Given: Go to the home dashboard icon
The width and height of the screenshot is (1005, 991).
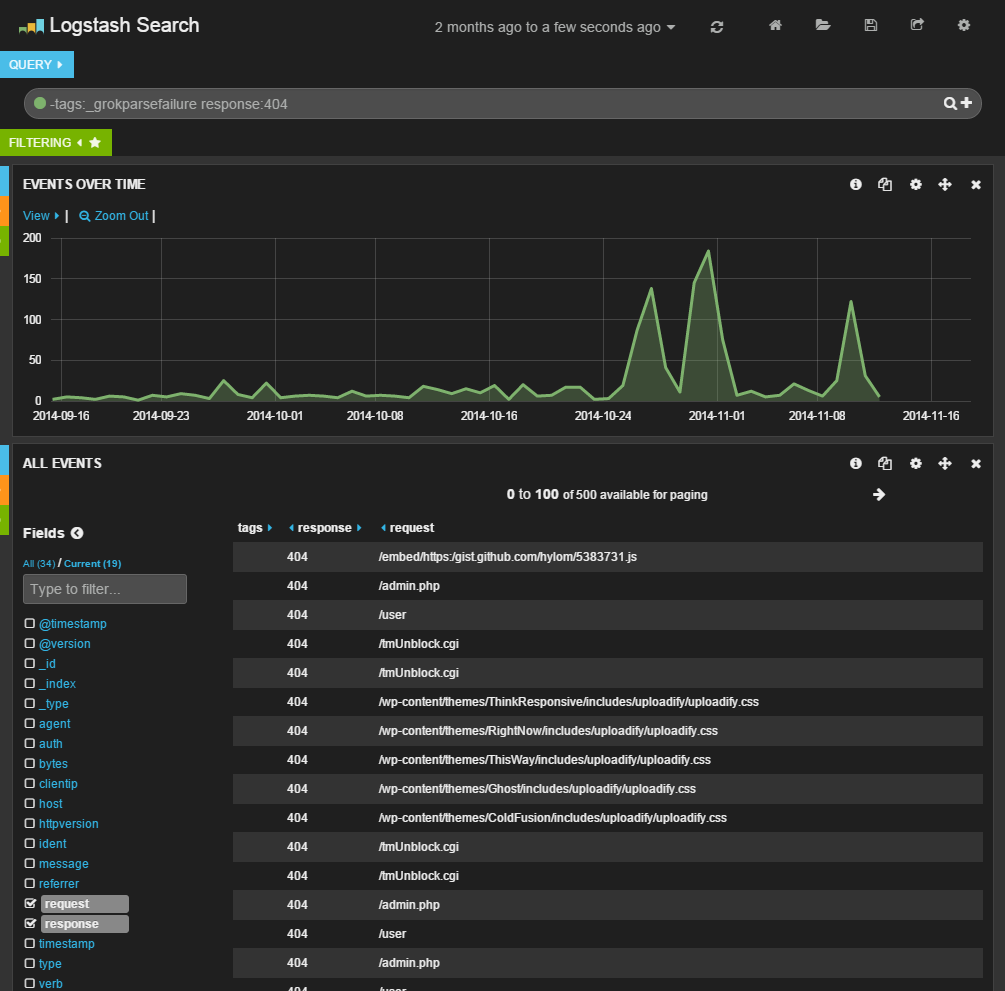Looking at the screenshot, I should point(775,26).
